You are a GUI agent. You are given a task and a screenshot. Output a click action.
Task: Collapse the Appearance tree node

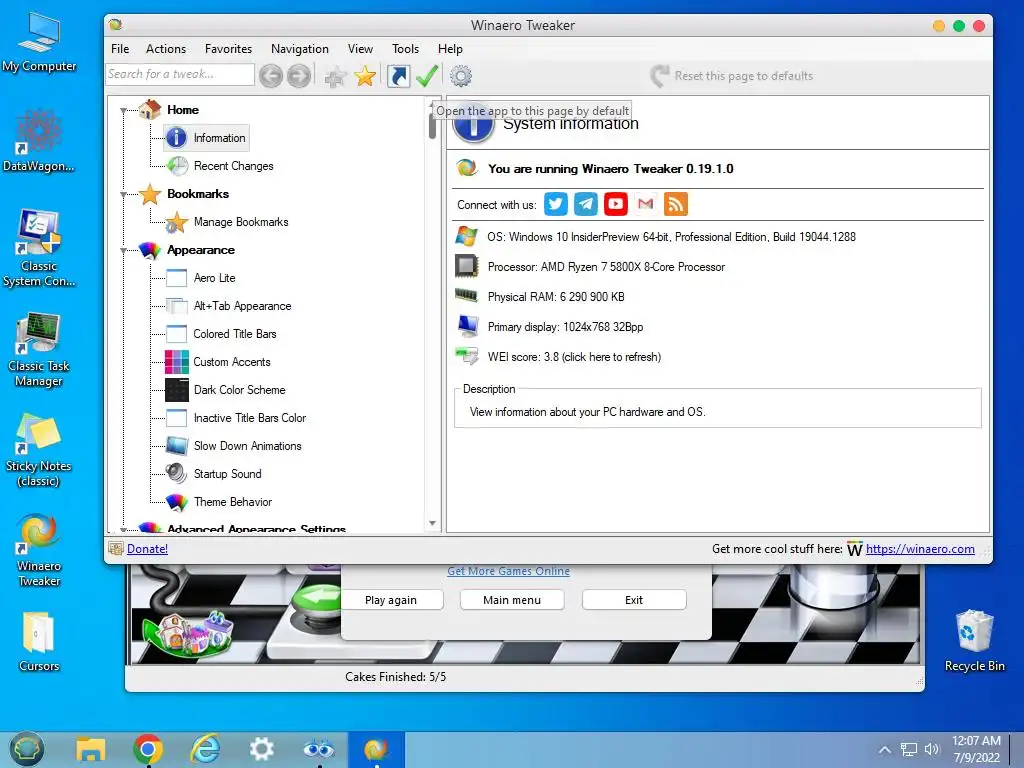tap(123, 251)
